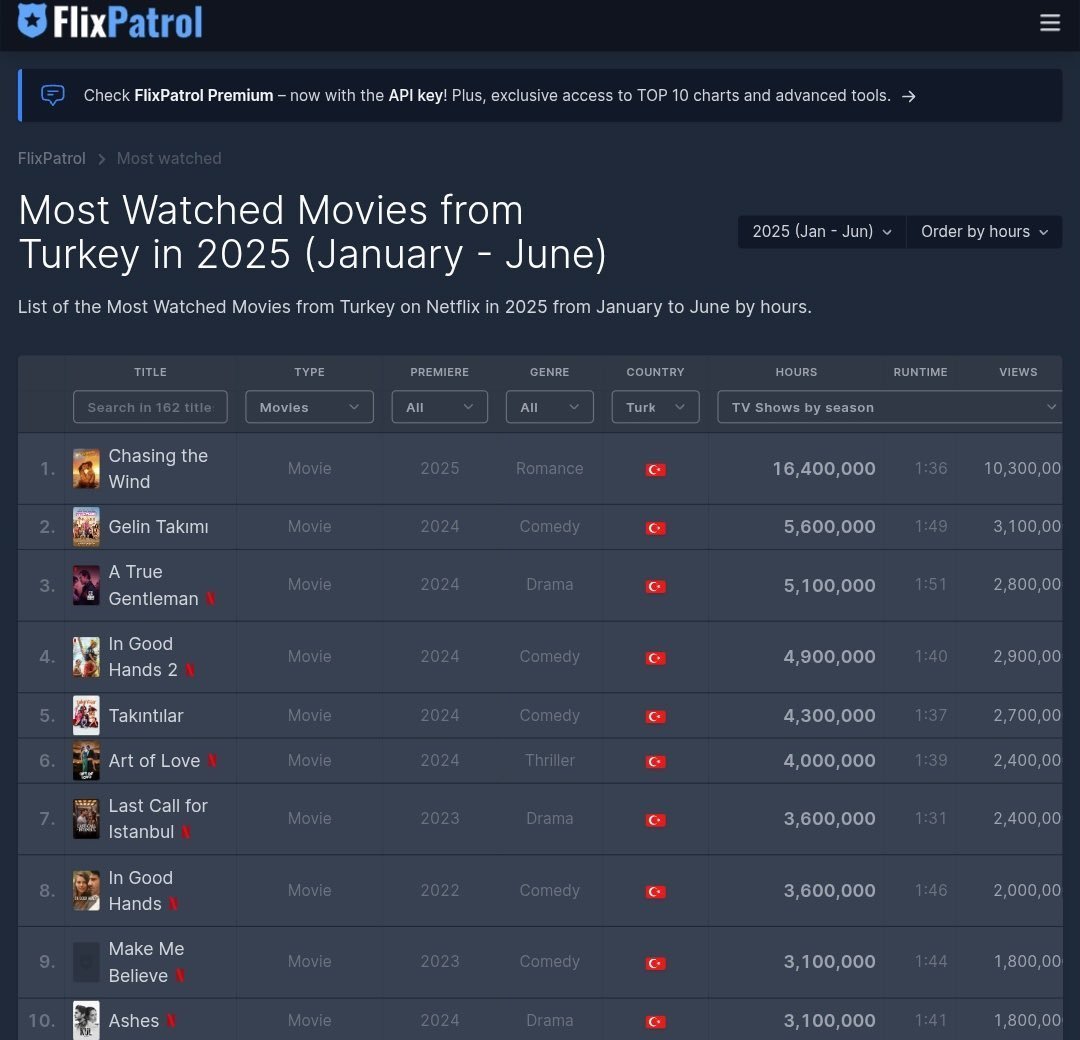Image resolution: width=1080 pixels, height=1040 pixels.
Task: Open the hamburger menu icon
Action: point(1049,23)
